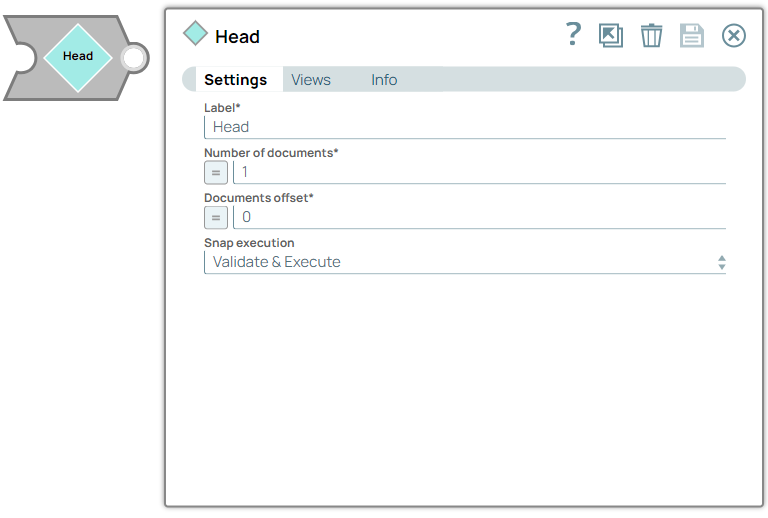Click the pop-out dialog icon
The image size is (768, 518).
610,36
